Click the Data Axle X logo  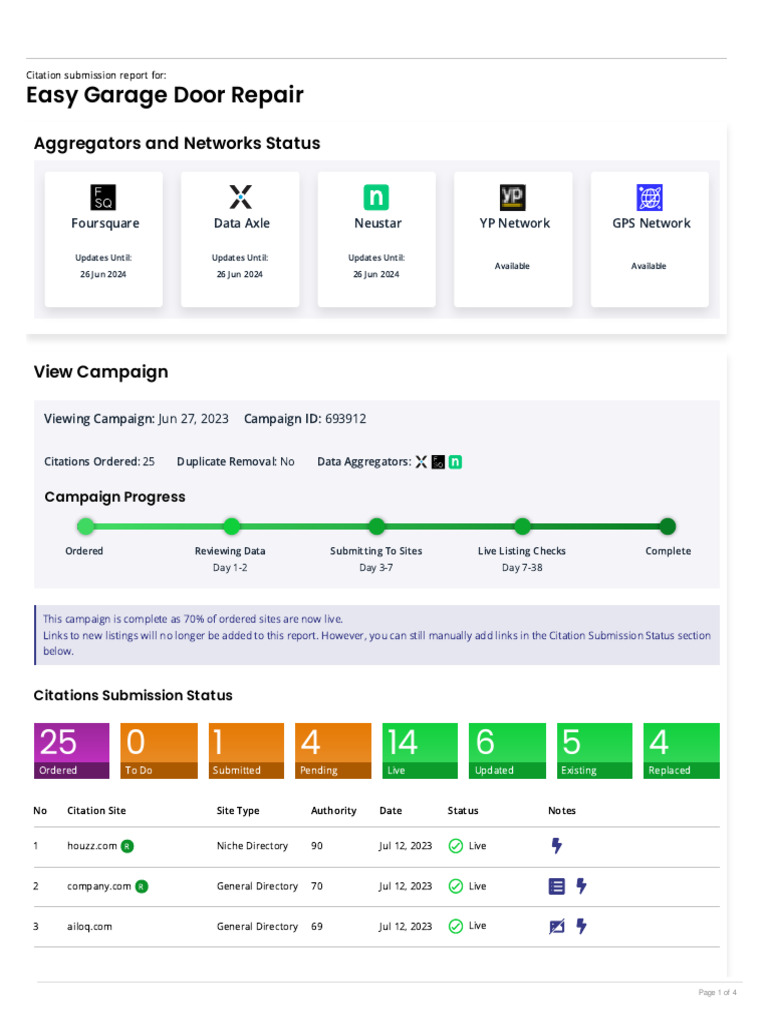coord(240,197)
